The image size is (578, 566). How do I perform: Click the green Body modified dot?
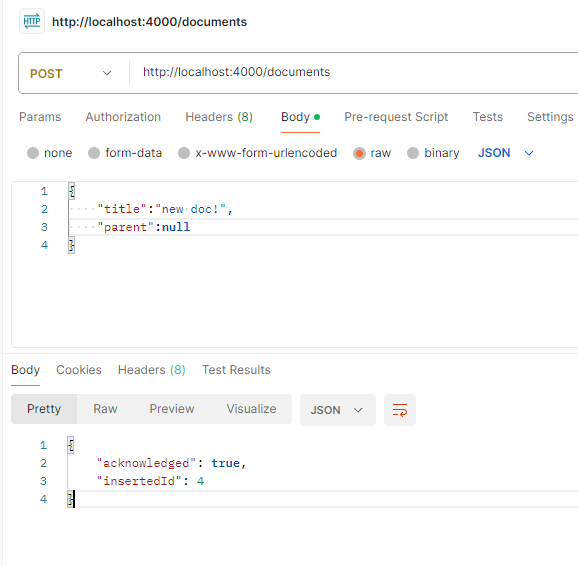click(x=317, y=117)
